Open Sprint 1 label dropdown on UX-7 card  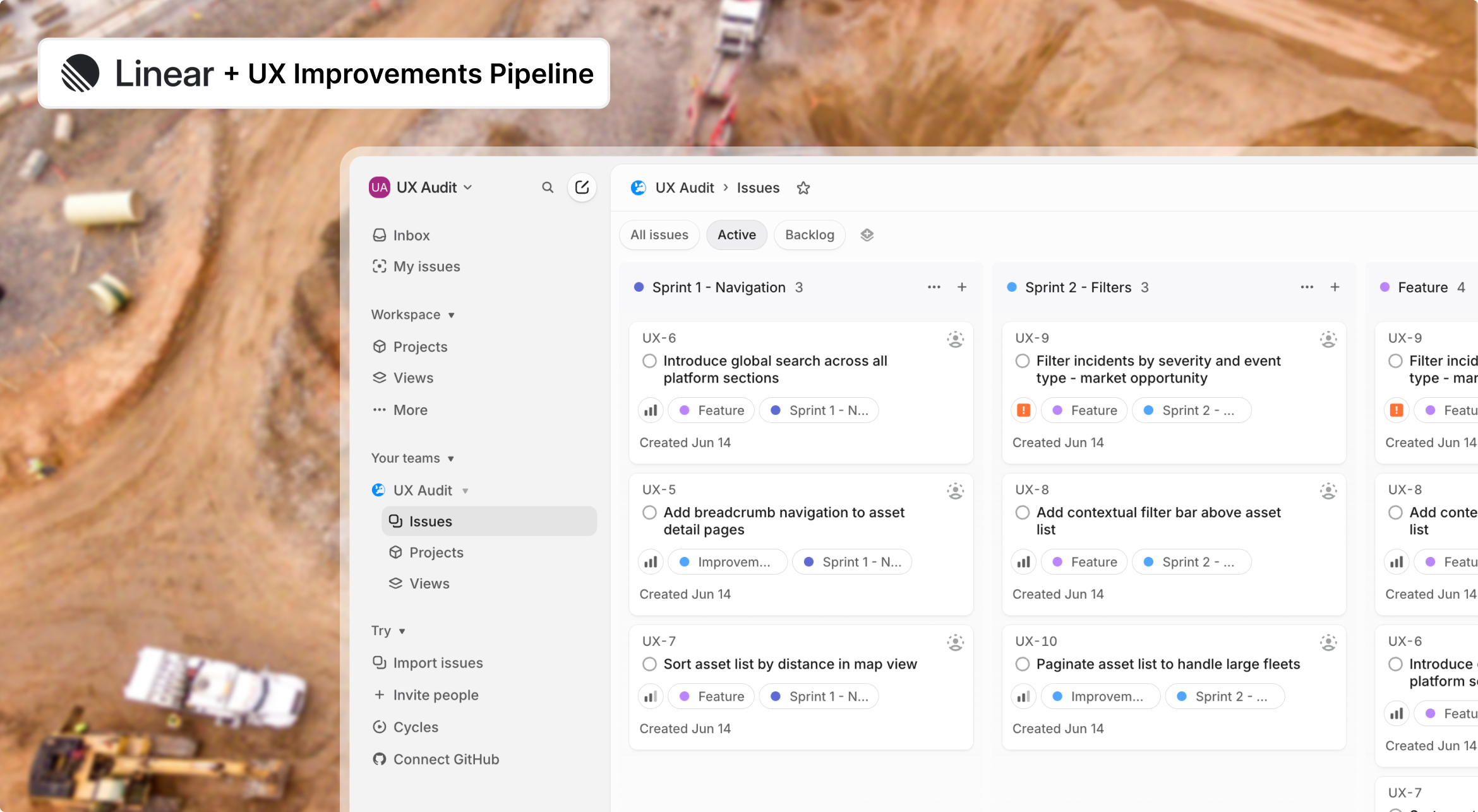pyautogui.click(x=819, y=696)
